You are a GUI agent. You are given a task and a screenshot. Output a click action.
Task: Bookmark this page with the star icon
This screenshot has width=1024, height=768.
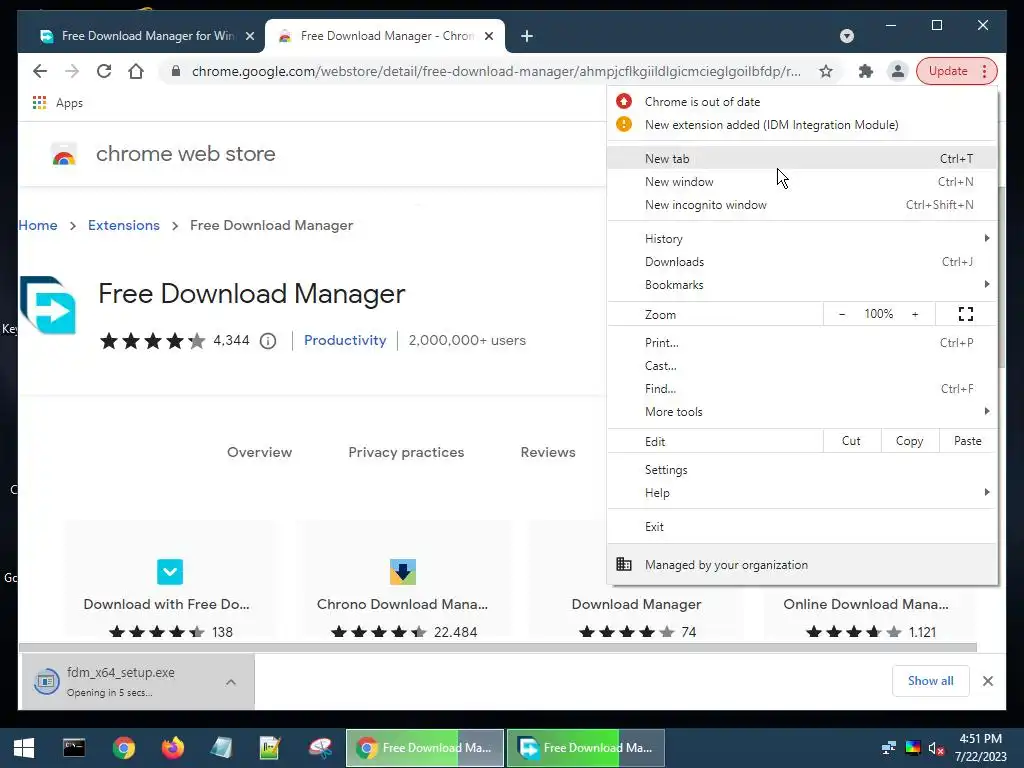pyautogui.click(x=826, y=71)
